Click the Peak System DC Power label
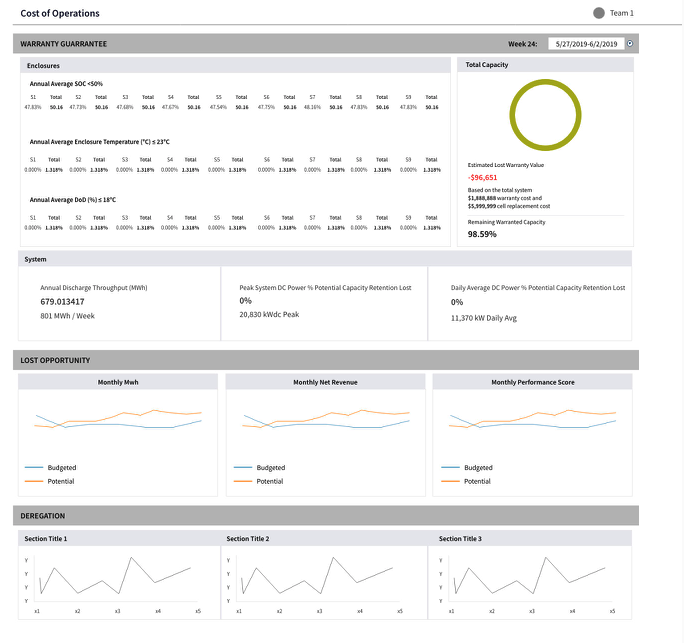Image resolution: width=684 pixels, height=643 pixels. (325, 288)
